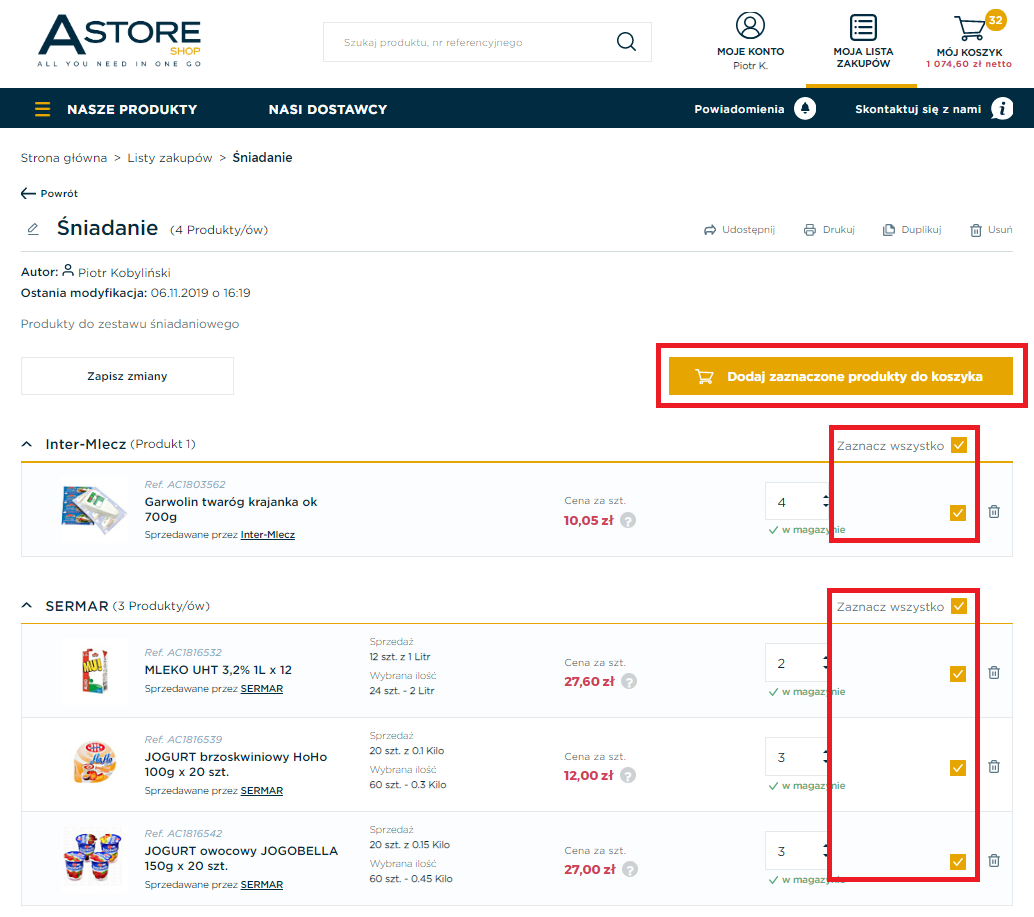Click the Drukuj printer icon
This screenshot has width=1034, height=917.
pos(810,230)
